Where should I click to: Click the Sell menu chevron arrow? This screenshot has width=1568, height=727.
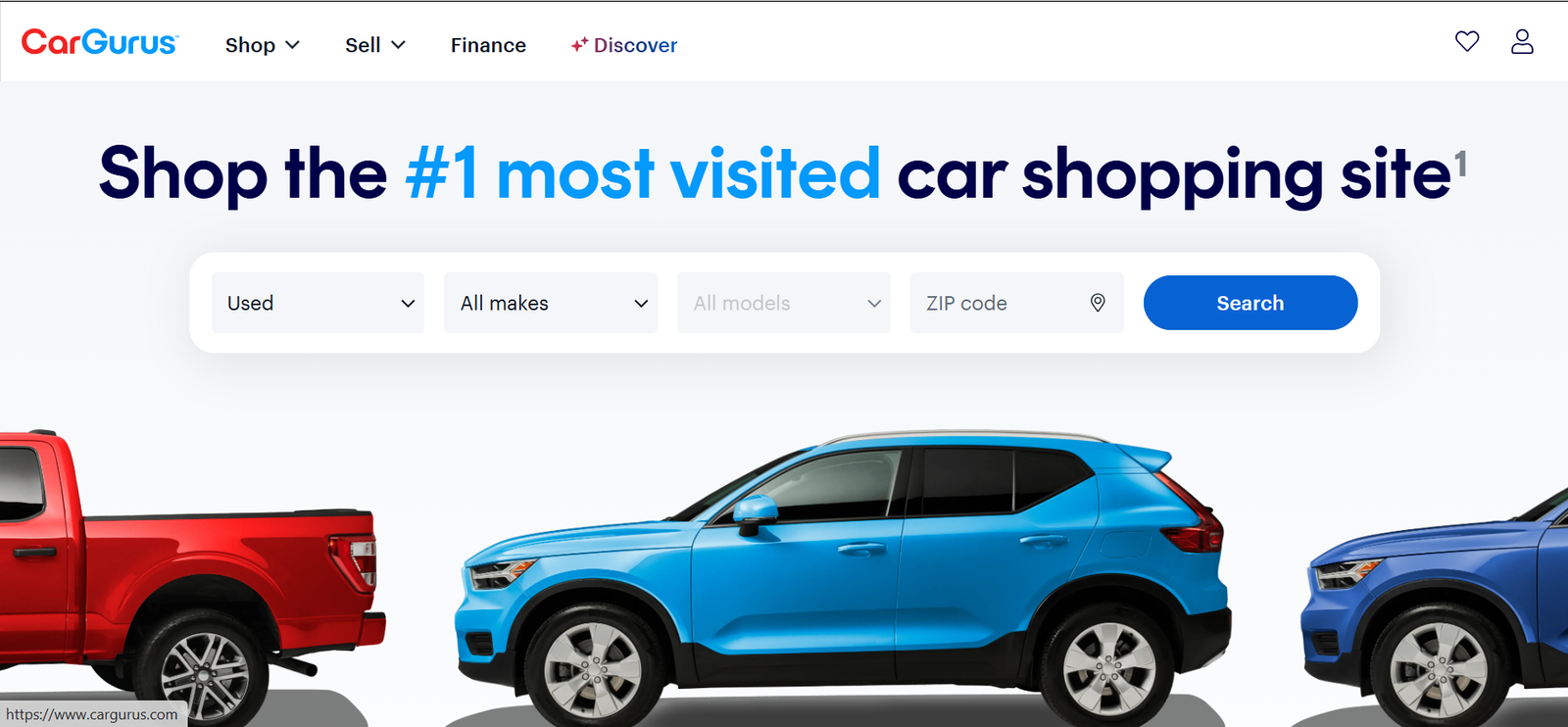398,45
